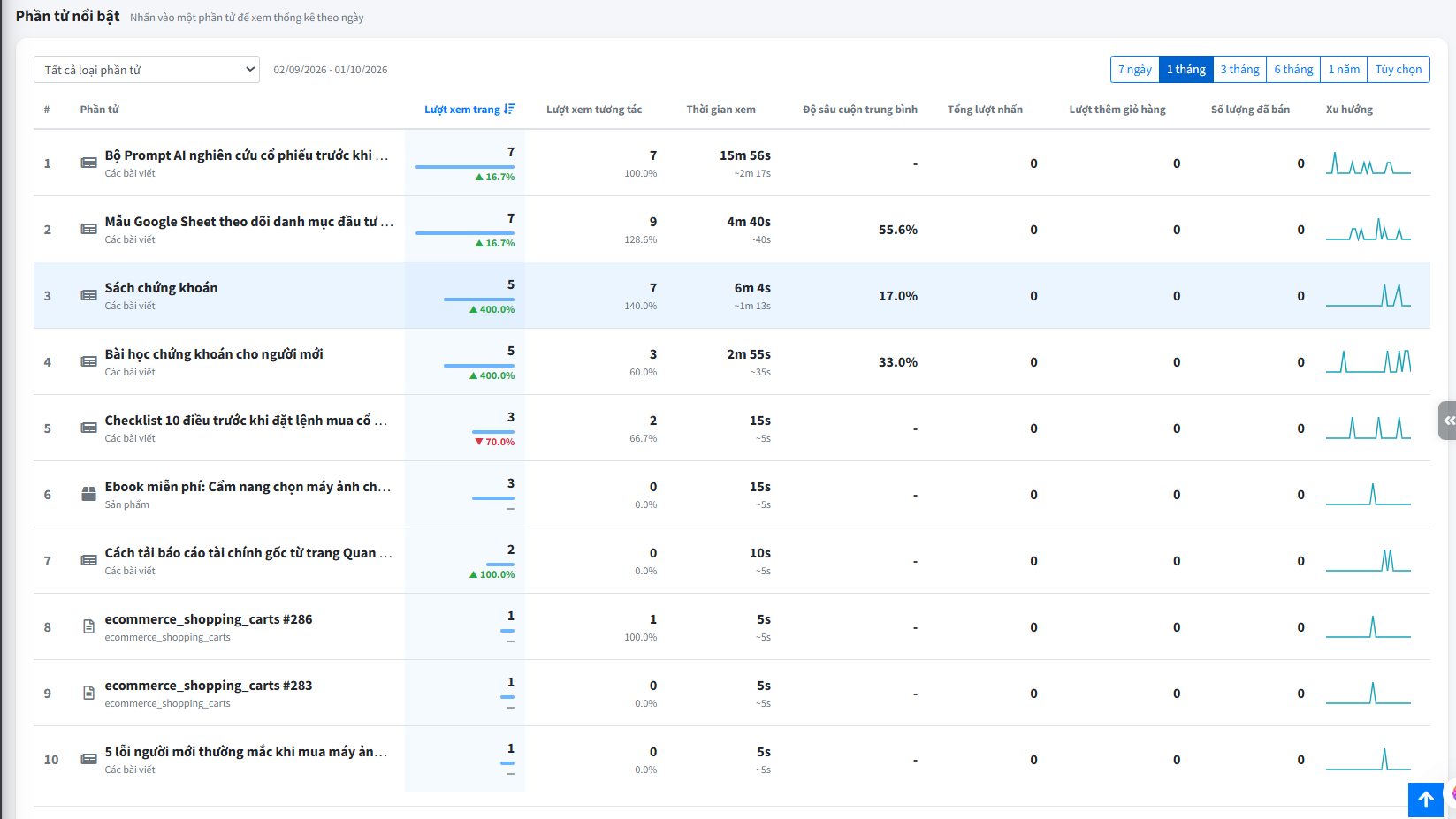Click document icon for ecommerce_shopping_carts #286
Viewport: 1456px width, 819px height.
(x=88, y=626)
